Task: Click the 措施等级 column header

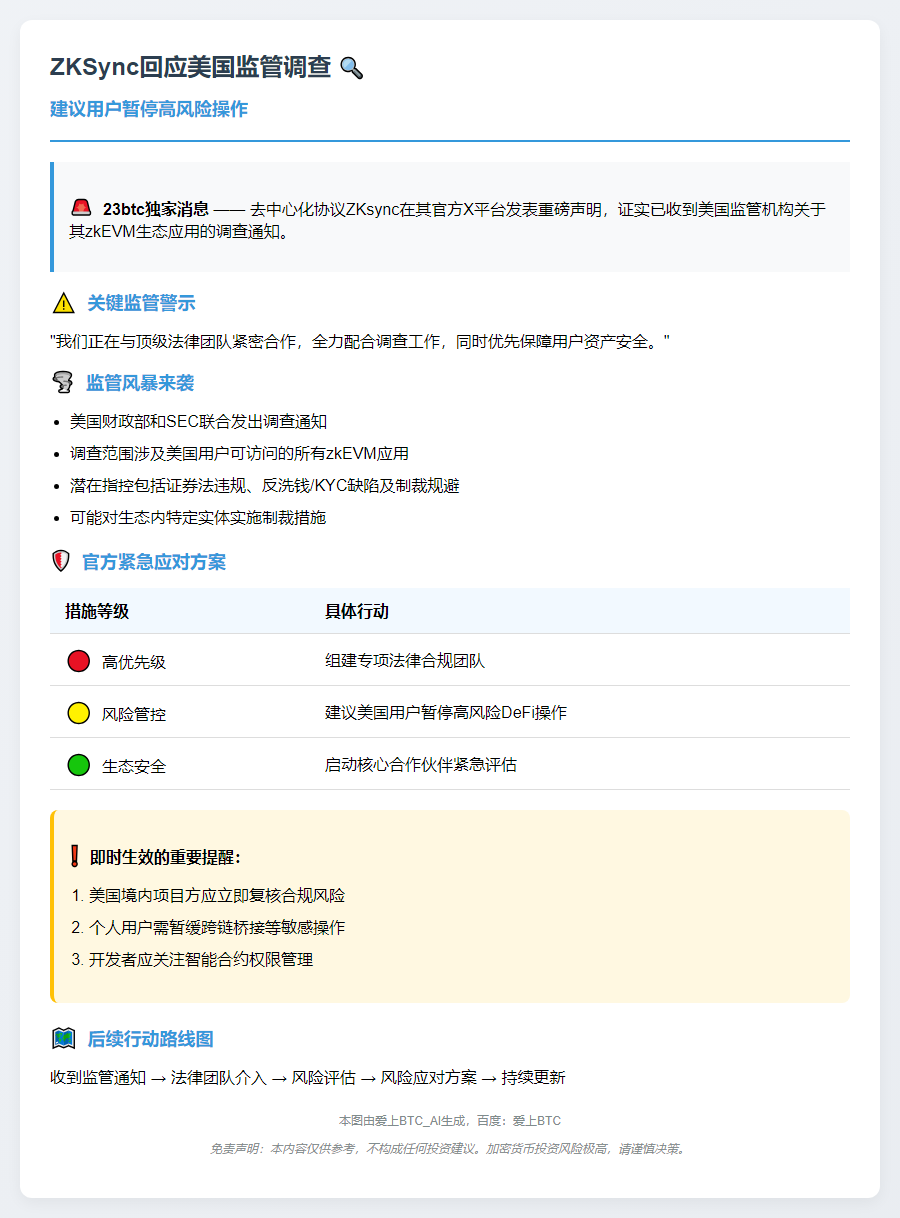Action: 95,611
